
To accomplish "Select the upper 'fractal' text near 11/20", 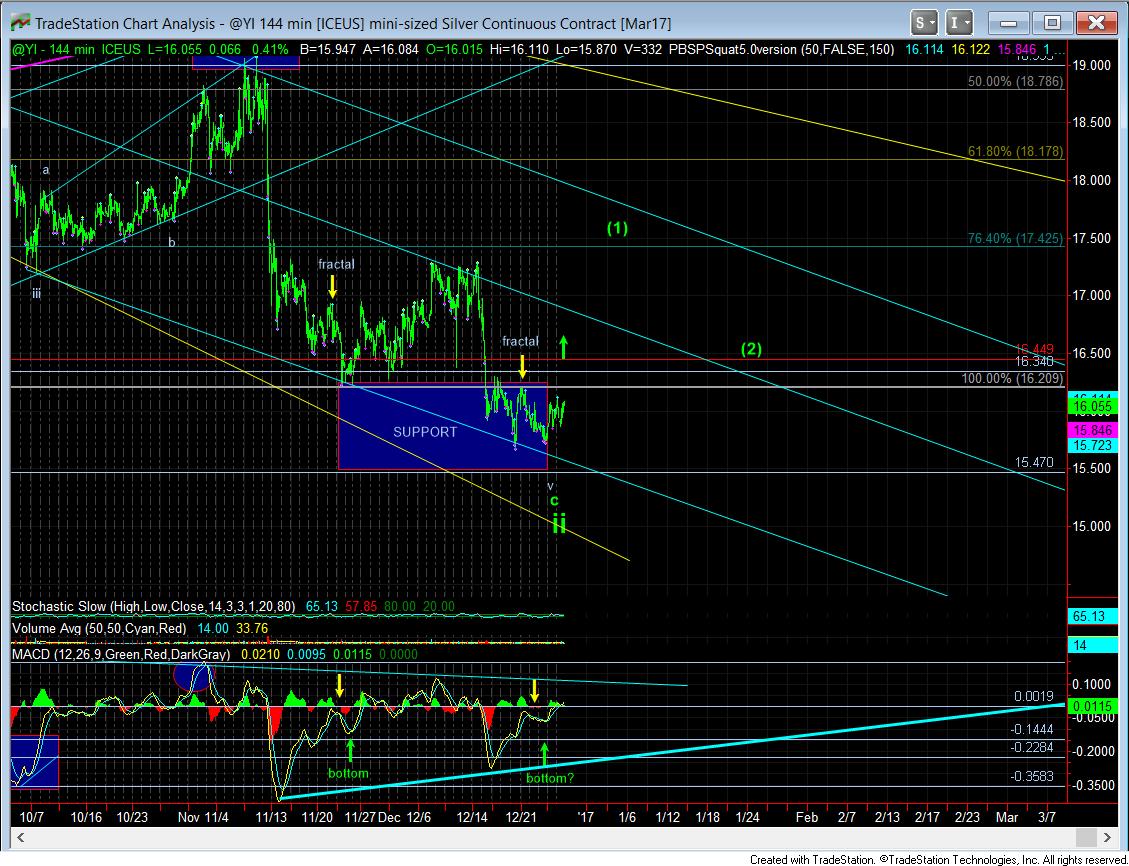I will pyautogui.click(x=336, y=264).
